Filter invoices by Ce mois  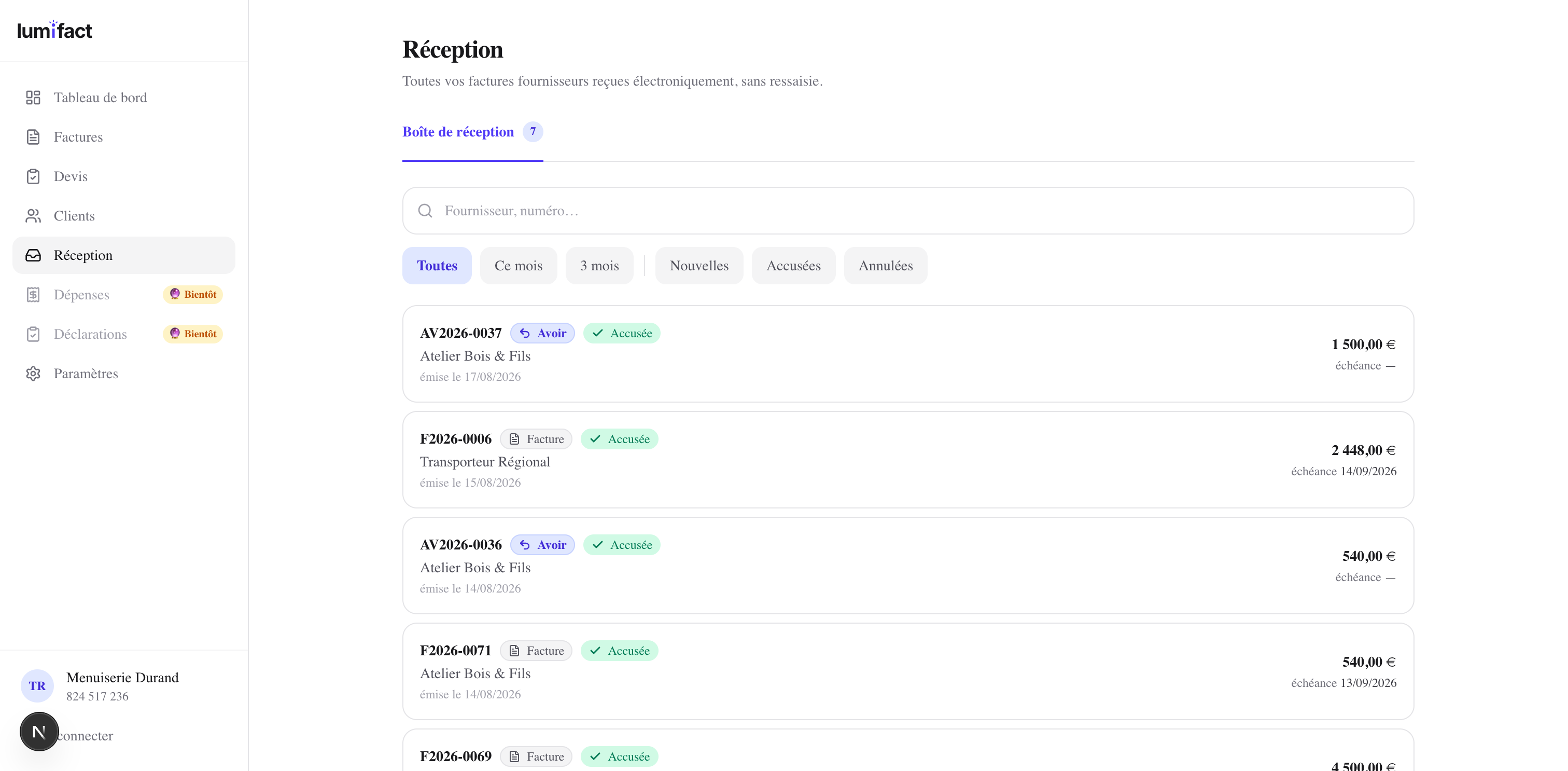point(518,266)
